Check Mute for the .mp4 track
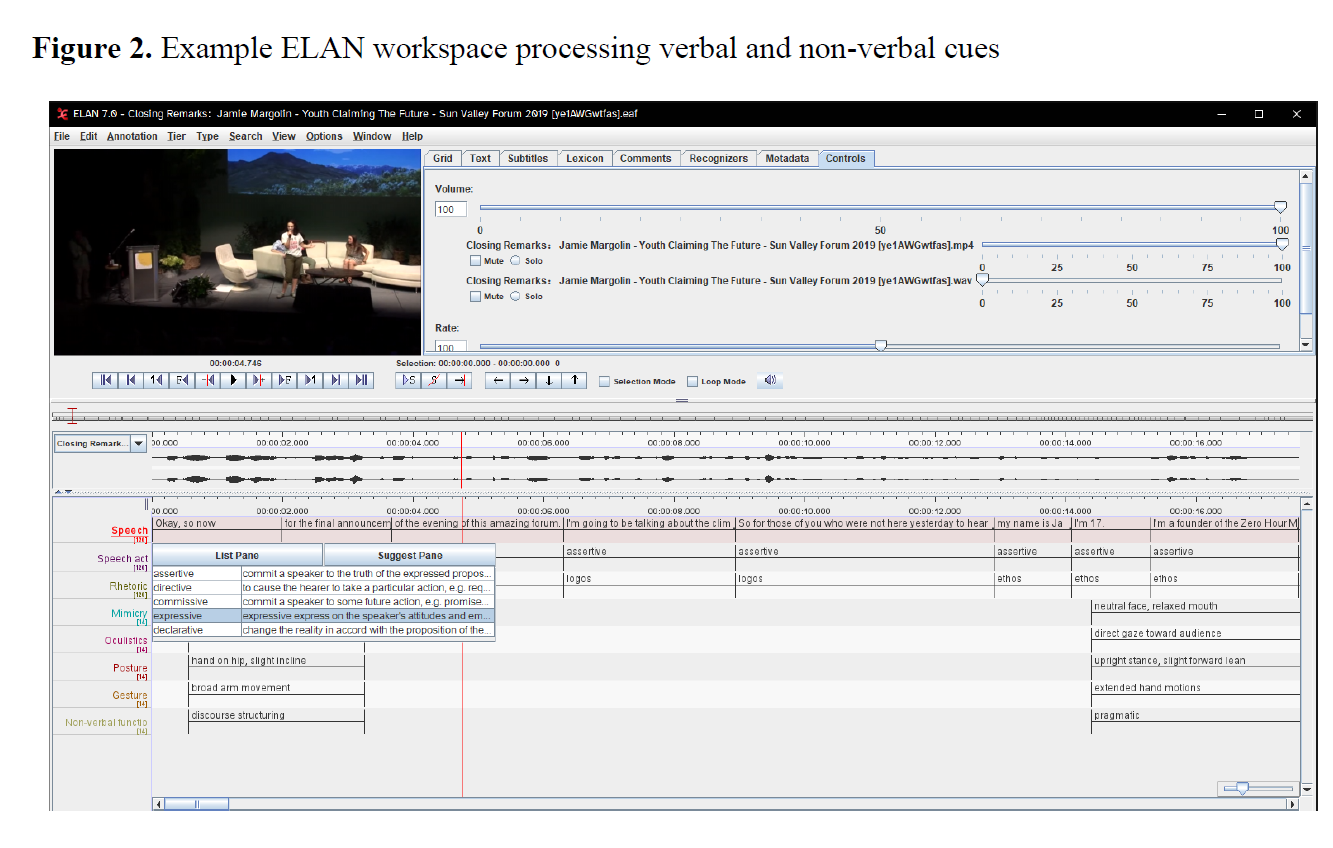 (475, 261)
